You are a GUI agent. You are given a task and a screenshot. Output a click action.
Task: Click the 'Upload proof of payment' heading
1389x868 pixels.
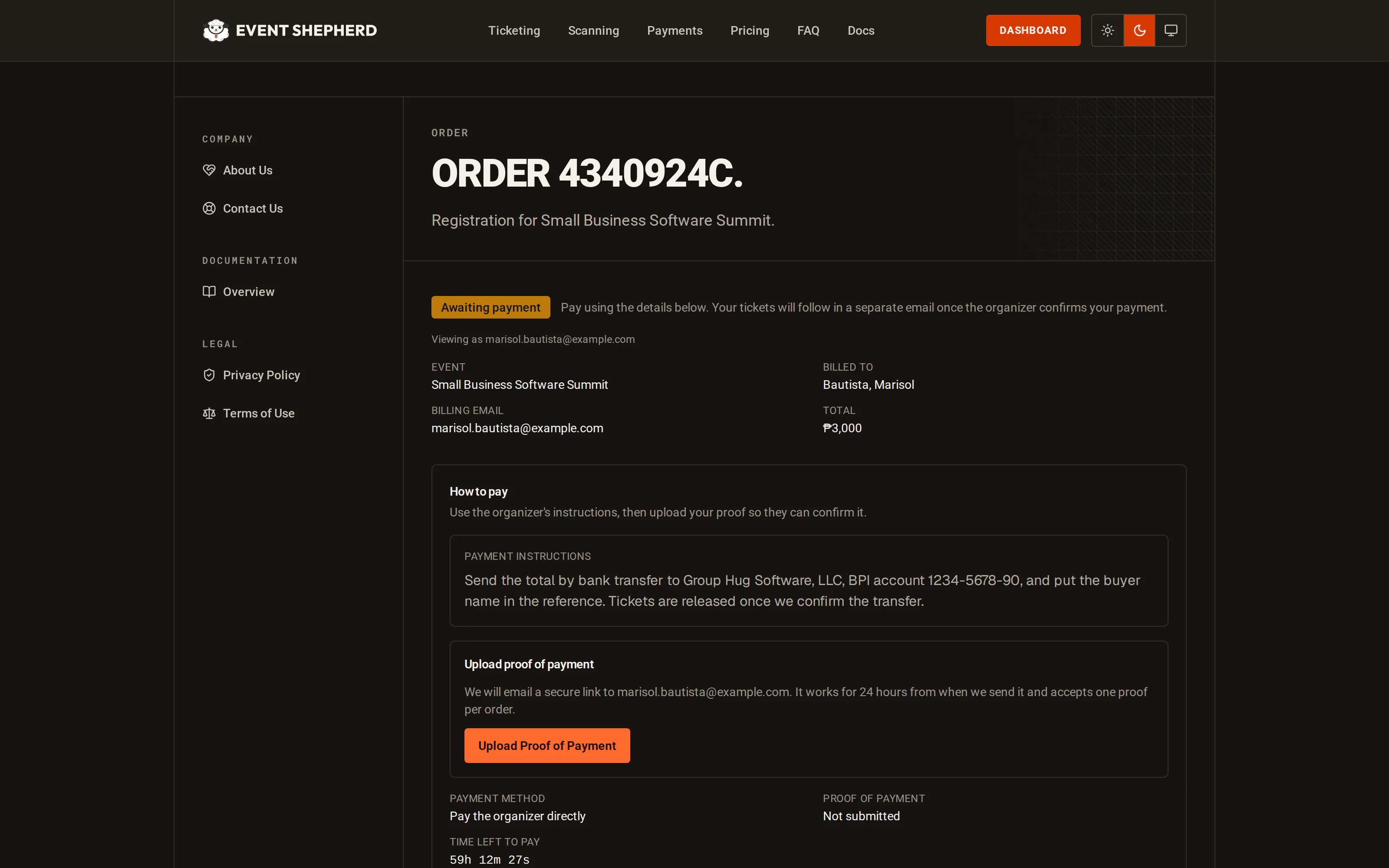click(529, 664)
